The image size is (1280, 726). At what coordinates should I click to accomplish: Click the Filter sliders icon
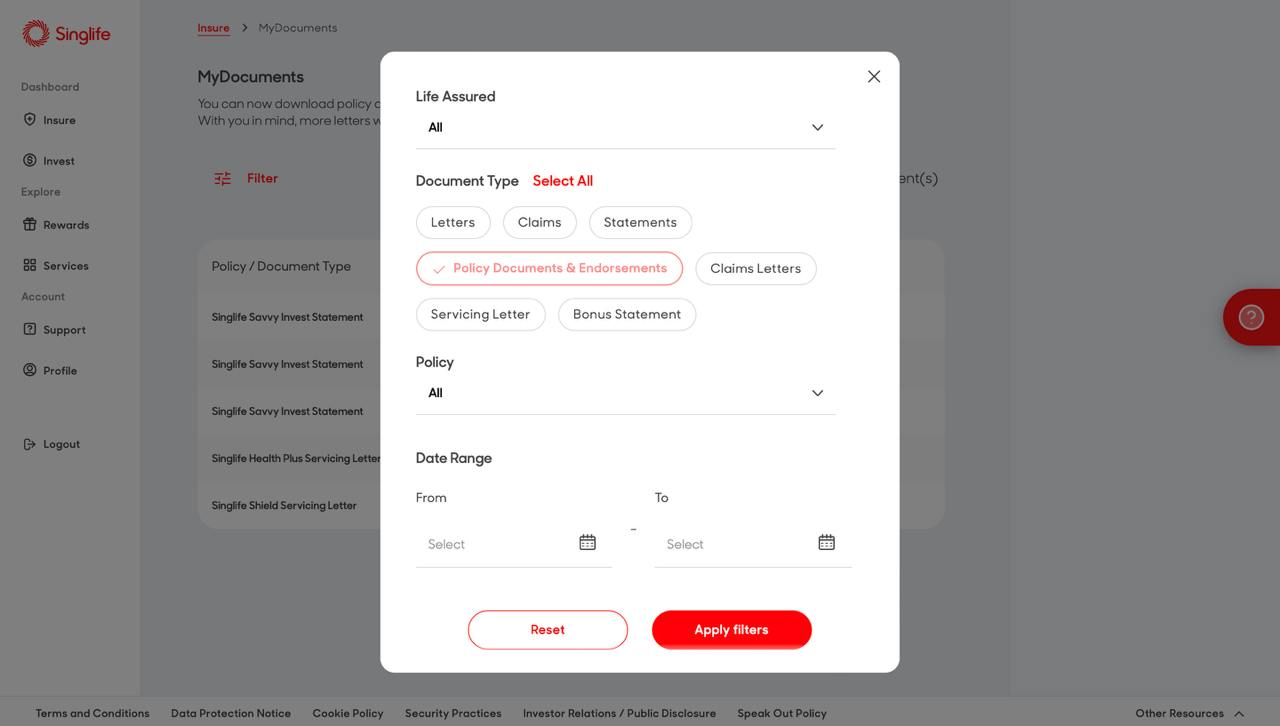pyautogui.click(x=223, y=178)
